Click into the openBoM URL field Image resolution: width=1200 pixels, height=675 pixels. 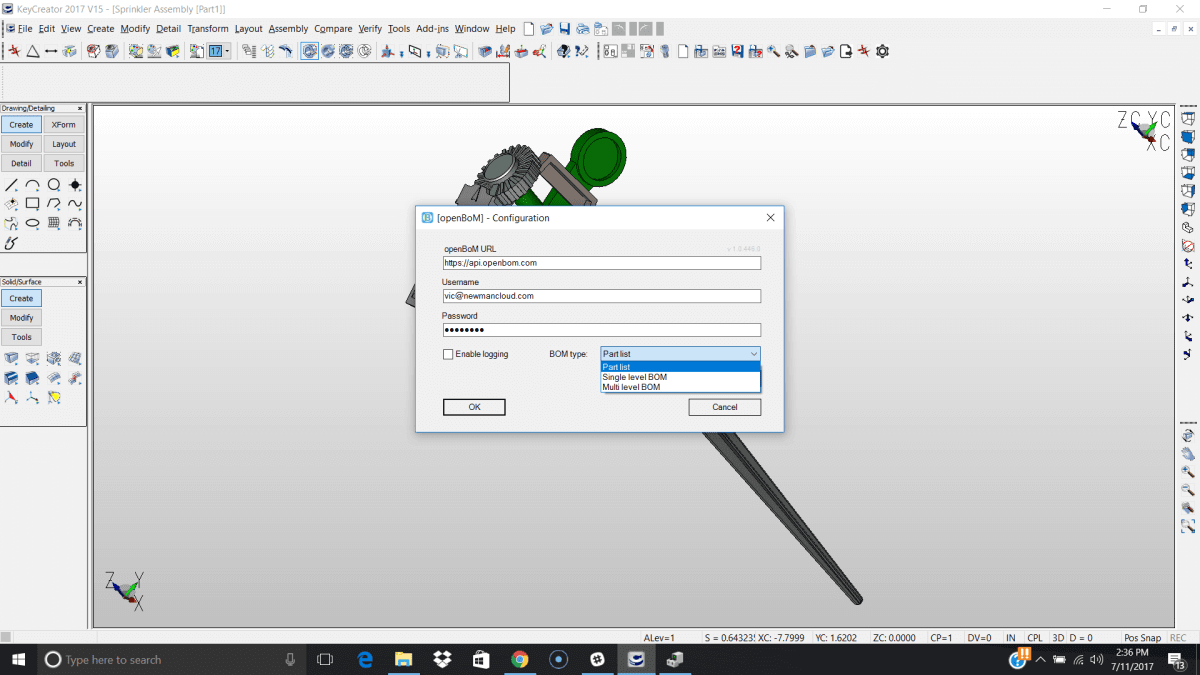pos(602,263)
